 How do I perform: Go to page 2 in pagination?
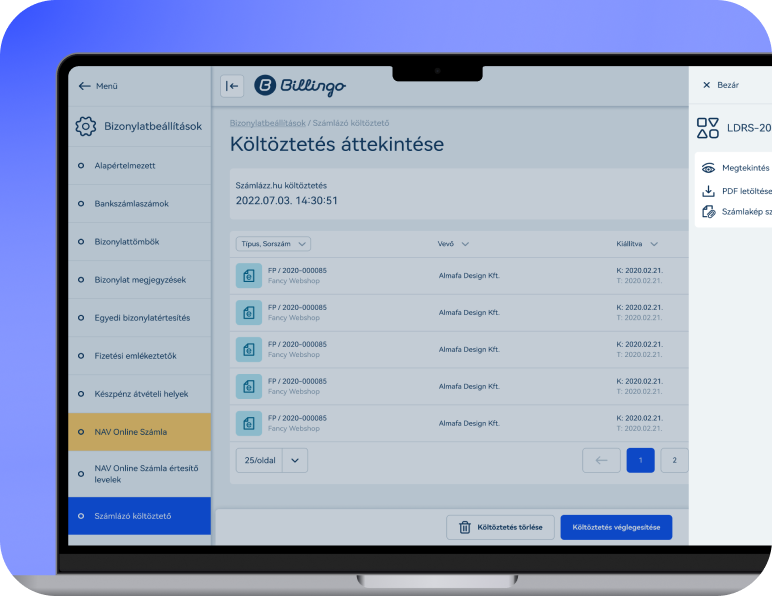pos(674,460)
